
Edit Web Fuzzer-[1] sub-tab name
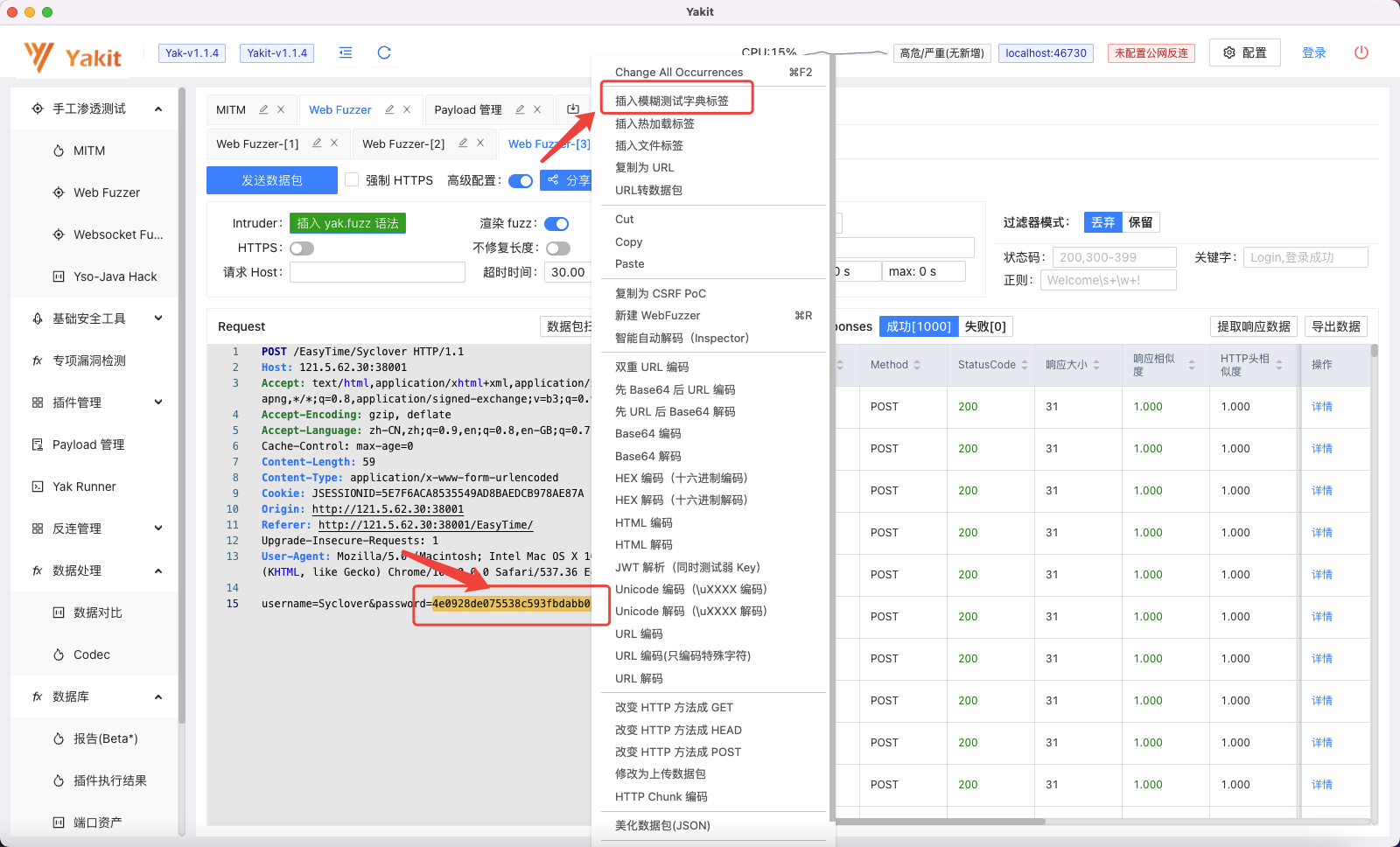[317, 143]
